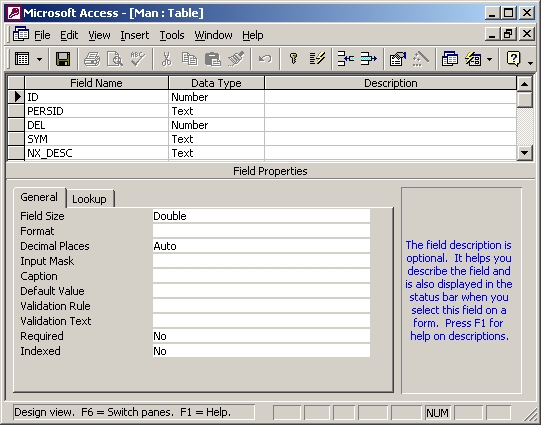Select the PERSID field name cell

[x=97, y=111]
